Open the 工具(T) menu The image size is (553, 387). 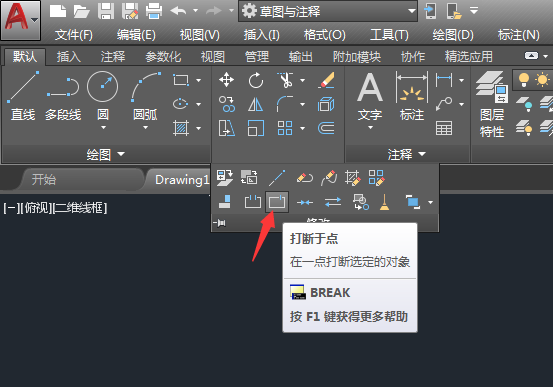(x=389, y=35)
